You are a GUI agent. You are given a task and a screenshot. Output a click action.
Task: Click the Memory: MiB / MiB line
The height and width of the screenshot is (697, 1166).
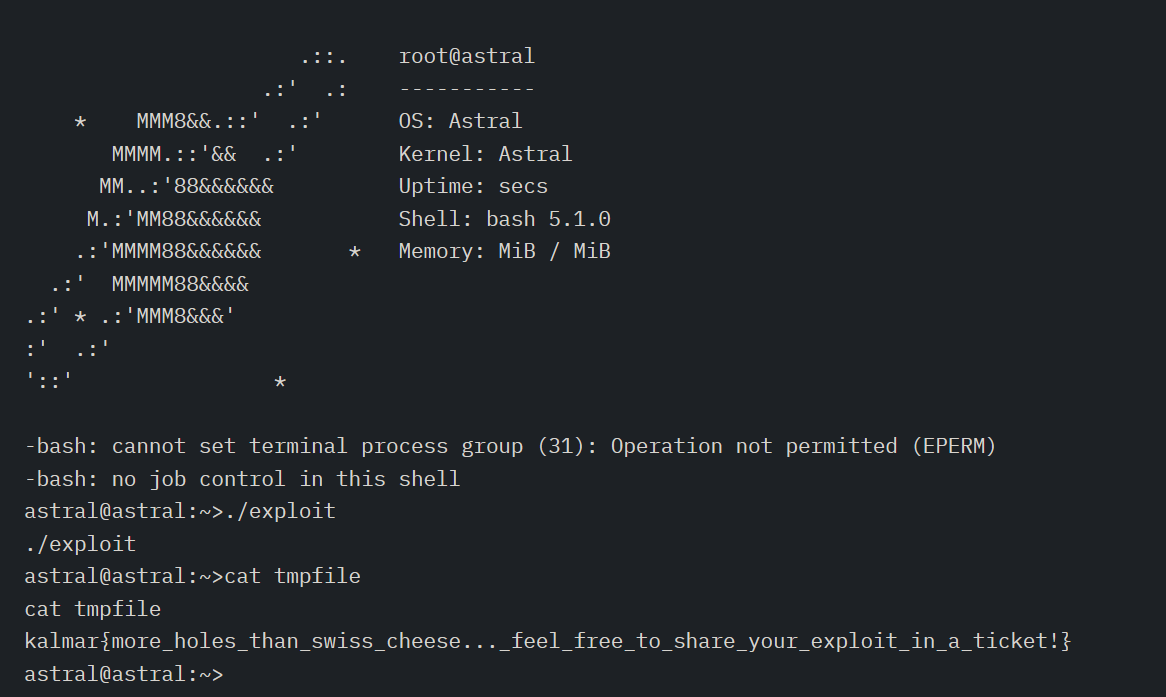(504, 251)
